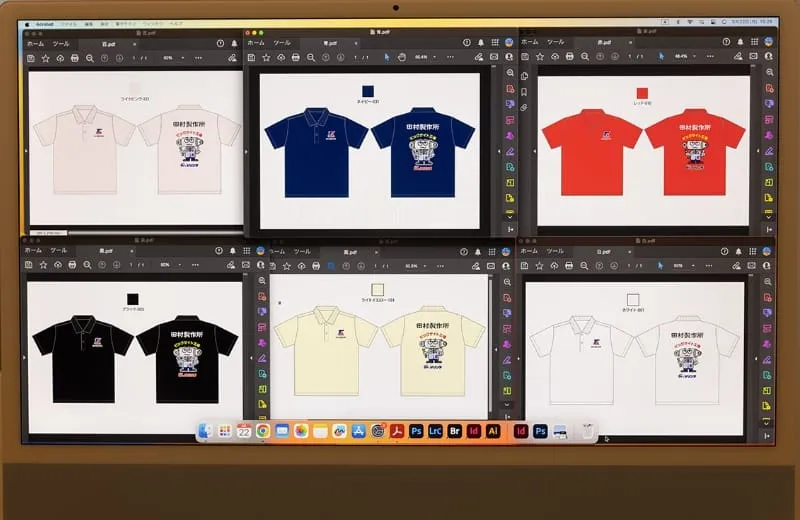Click the red color swatch above the shirts
Image resolution: width=800 pixels, height=520 pixels.
click(x=642, y=93)
